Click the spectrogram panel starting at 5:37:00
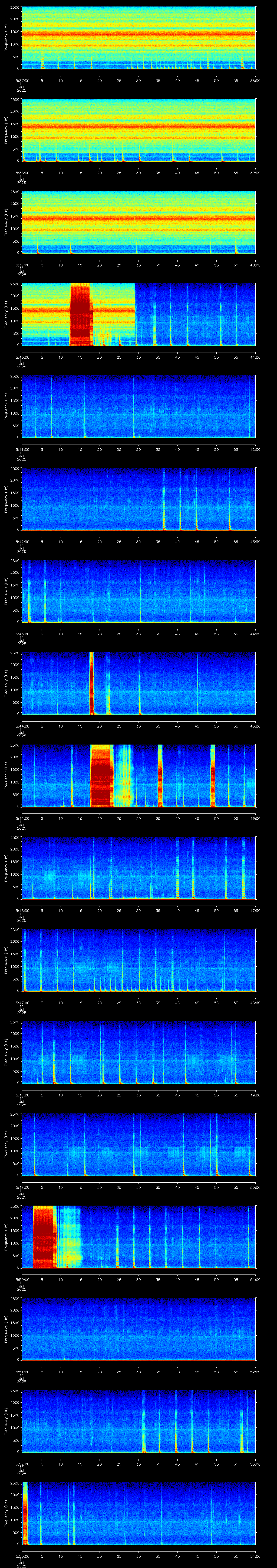 coord(138,38)
